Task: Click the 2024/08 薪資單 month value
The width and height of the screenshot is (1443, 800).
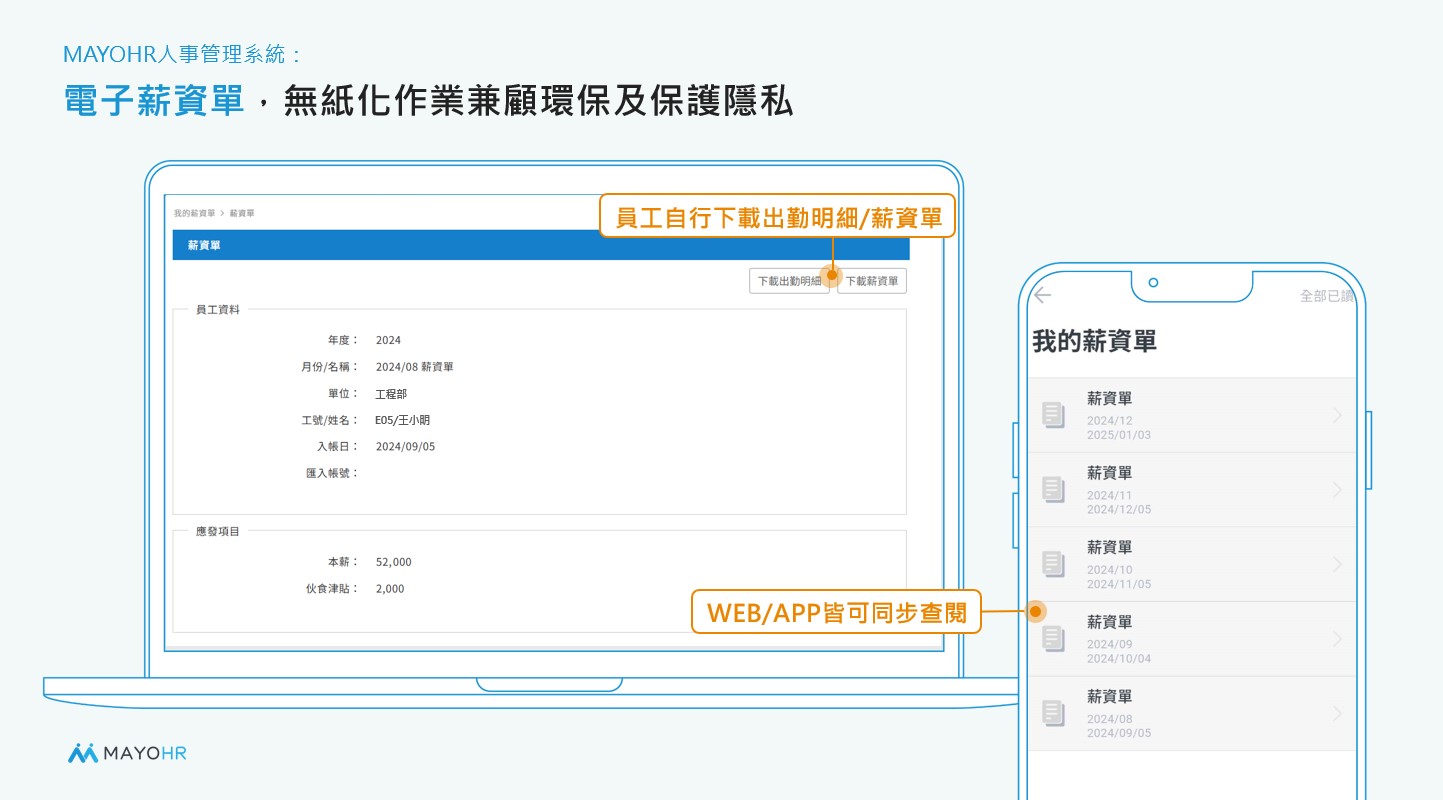Action: [415, 367]
